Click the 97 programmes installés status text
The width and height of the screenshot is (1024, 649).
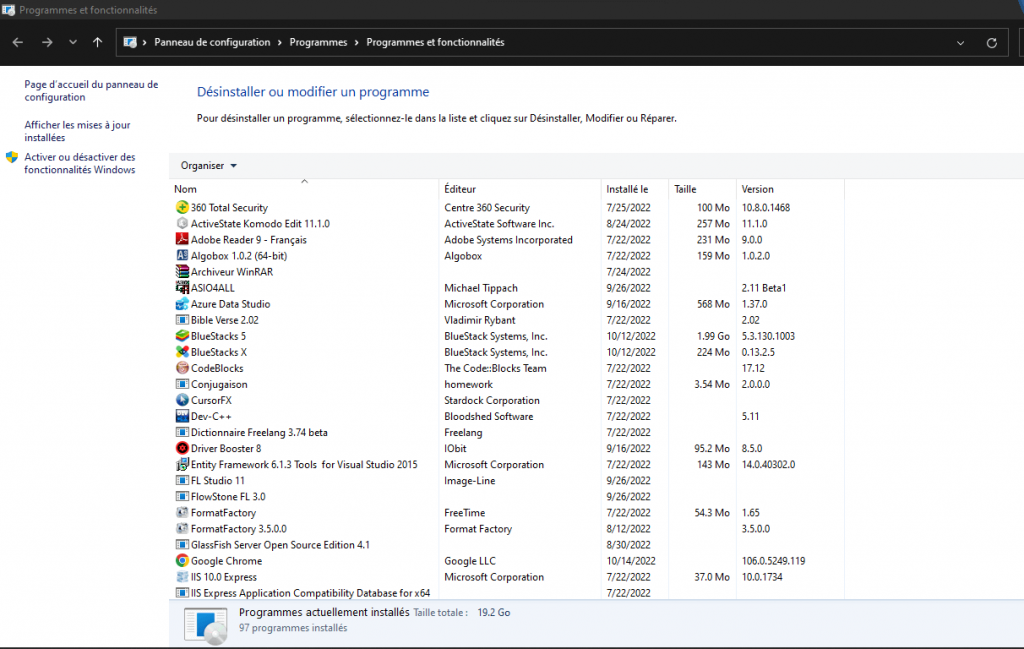pyautogui.click(x=293, y=628)
